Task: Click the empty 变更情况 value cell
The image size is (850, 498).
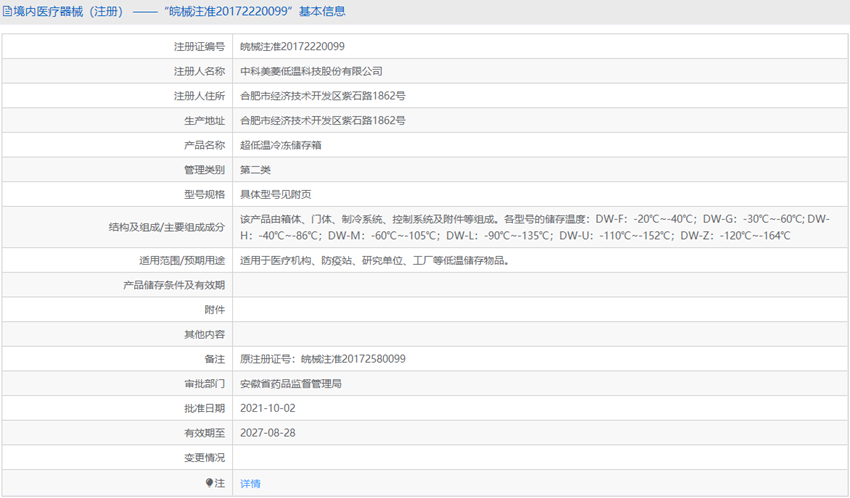Action: tap(540, 458)
